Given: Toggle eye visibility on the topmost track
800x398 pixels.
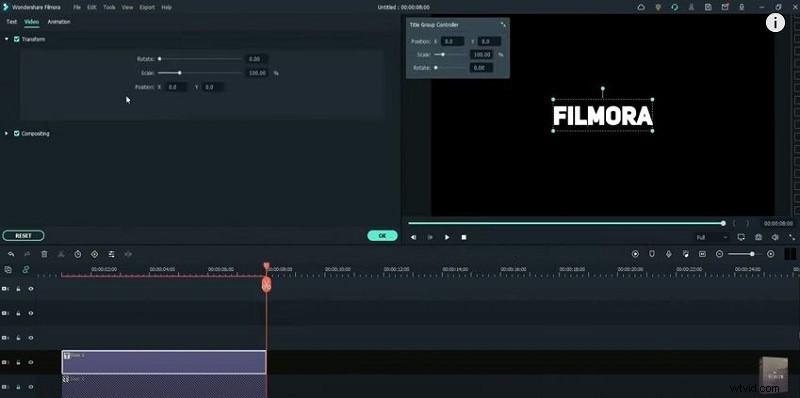Looking at the screenshot, I should (31, 289).
